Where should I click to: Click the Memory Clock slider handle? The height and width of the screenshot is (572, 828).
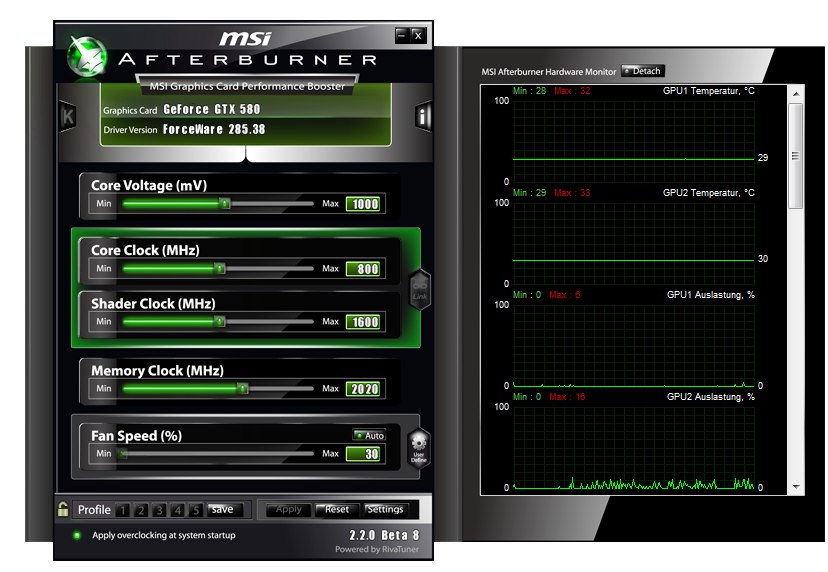coord(242,388)
